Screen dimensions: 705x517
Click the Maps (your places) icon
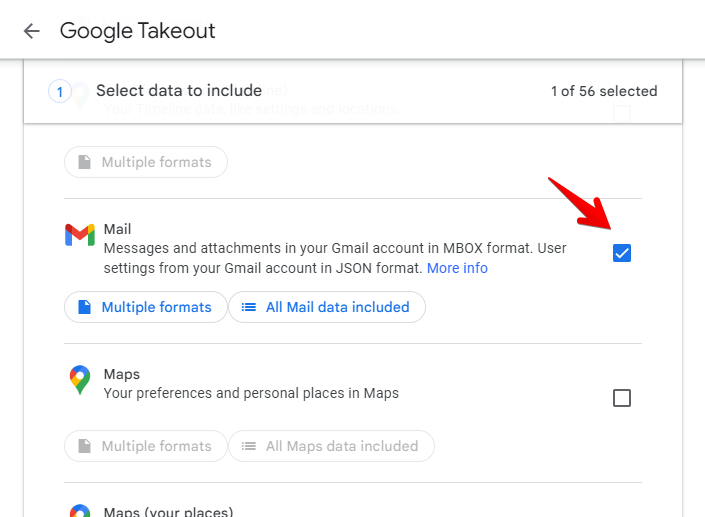(x=80, y=511)
